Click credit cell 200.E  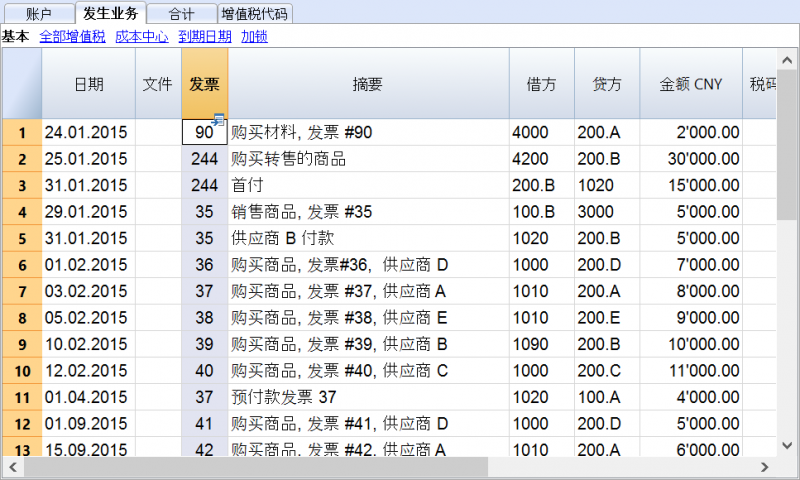coord(607,318)
